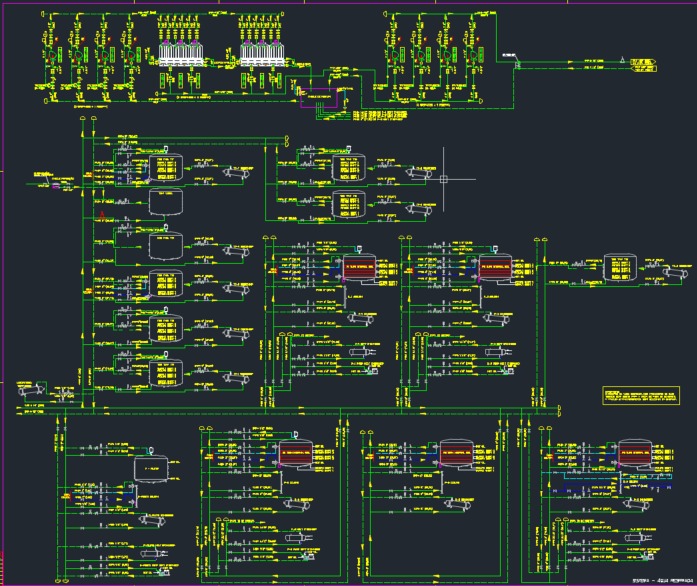Select the yellow bordered notes box
The height and width of the screenshot is (586, 697).
click(641, 395)
